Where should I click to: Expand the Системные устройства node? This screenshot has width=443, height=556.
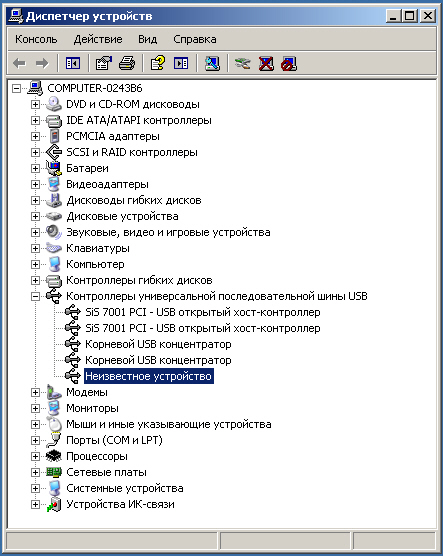point(35,488)
